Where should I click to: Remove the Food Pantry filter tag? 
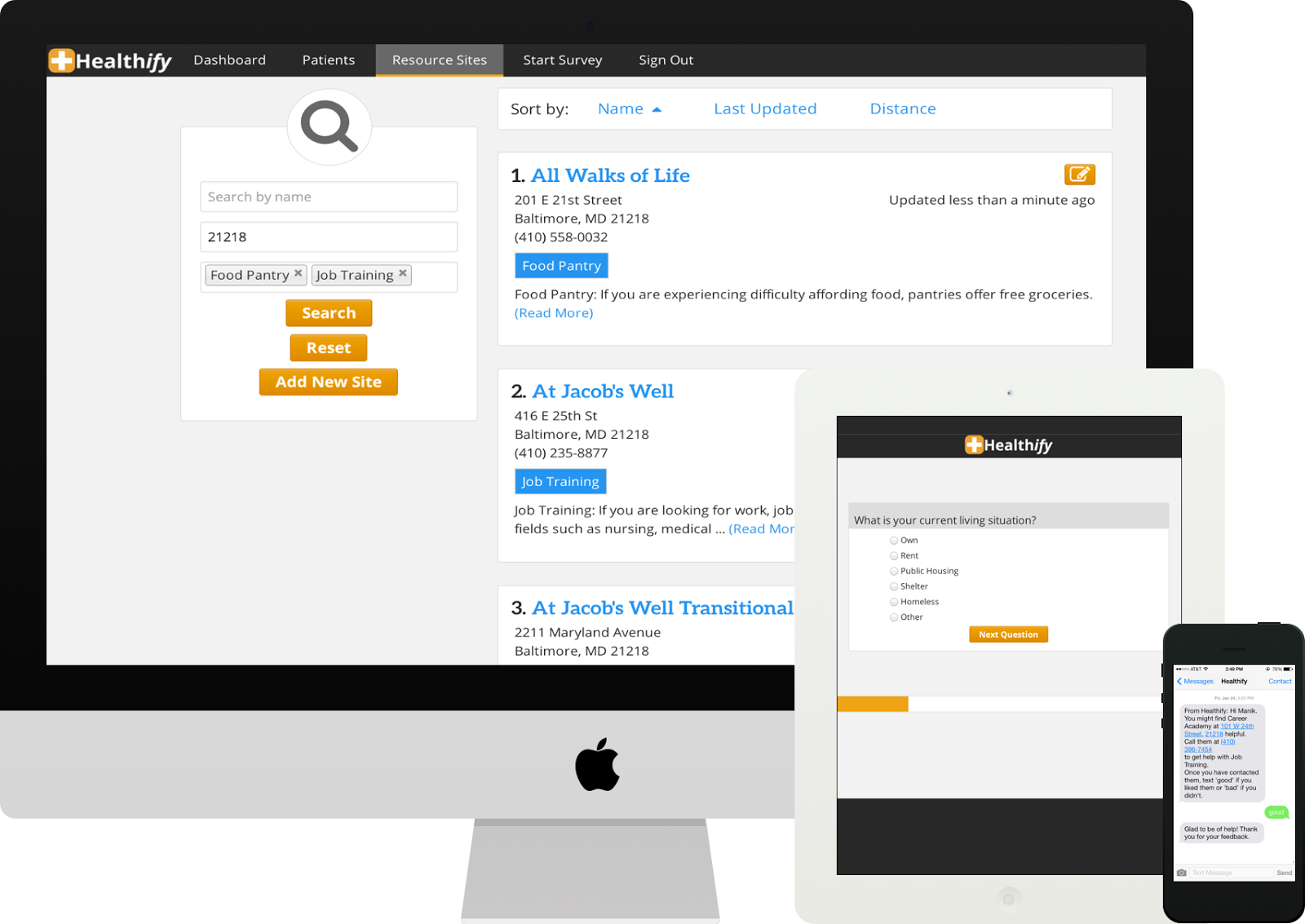click(x=299, y=273)
